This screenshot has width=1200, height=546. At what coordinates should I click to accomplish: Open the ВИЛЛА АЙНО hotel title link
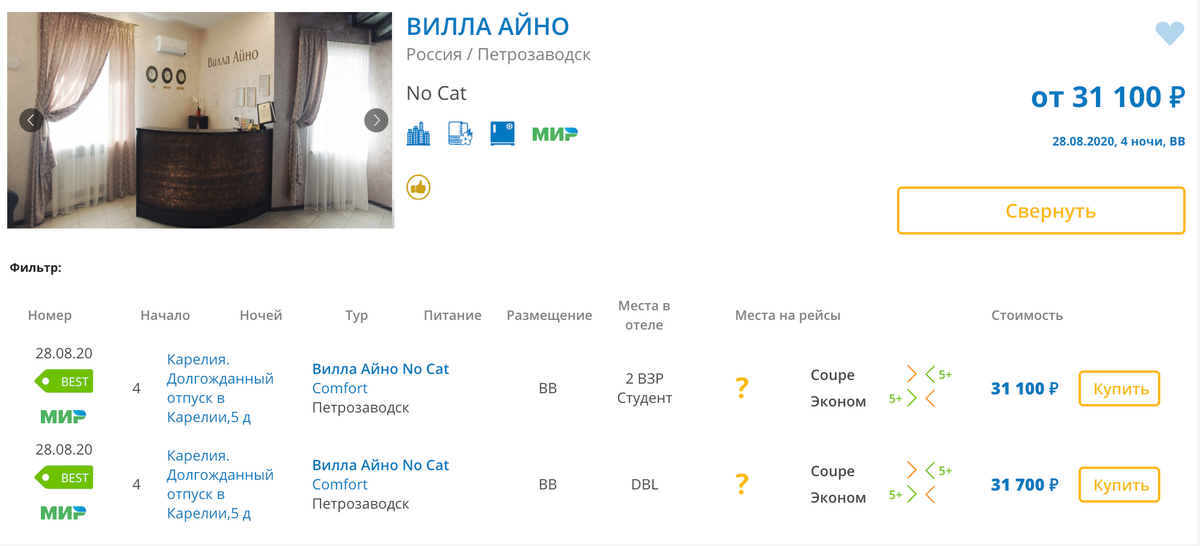488,27
